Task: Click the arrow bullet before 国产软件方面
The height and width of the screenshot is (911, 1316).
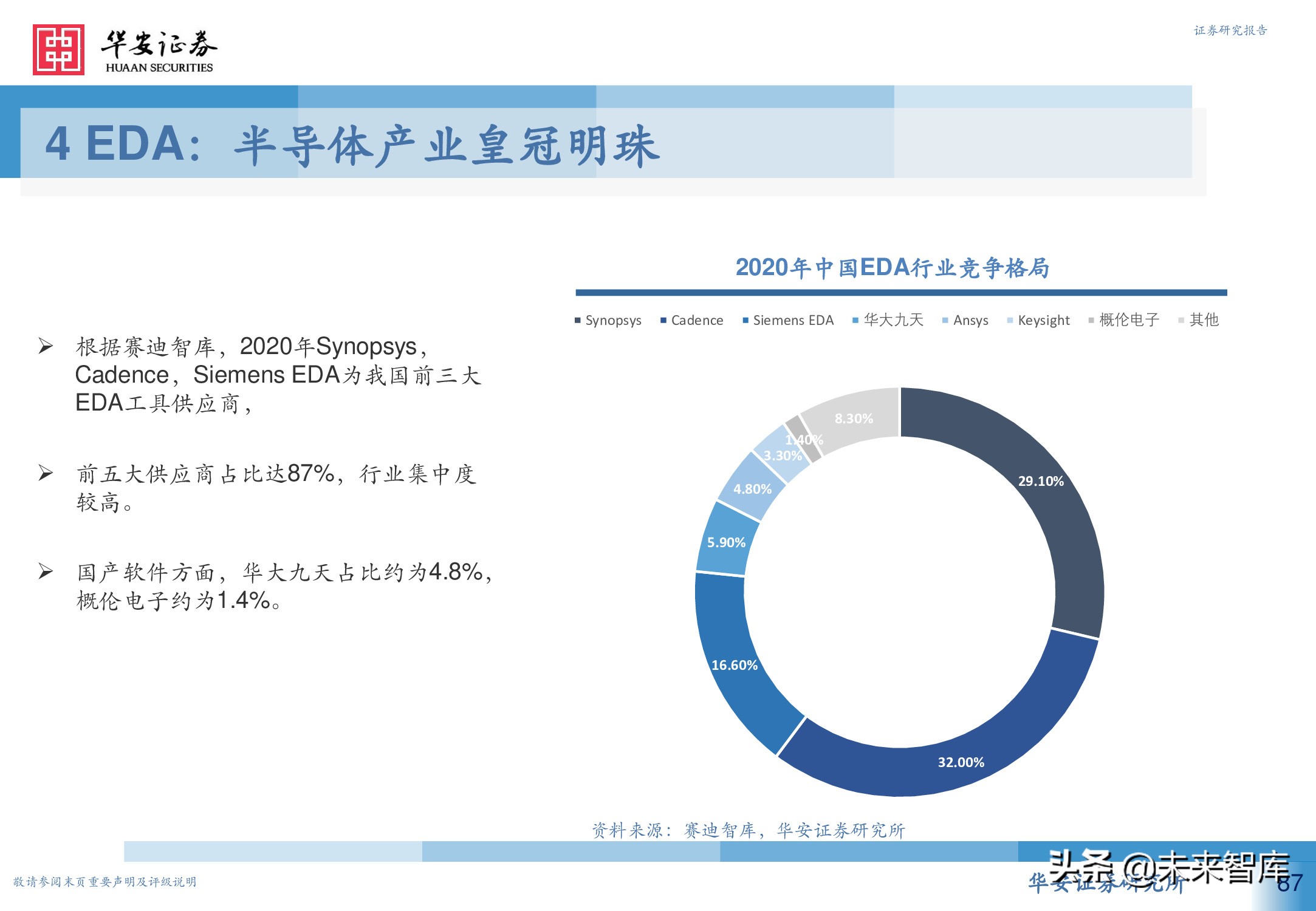Action: pyautogui.click(x=46, y=571)
